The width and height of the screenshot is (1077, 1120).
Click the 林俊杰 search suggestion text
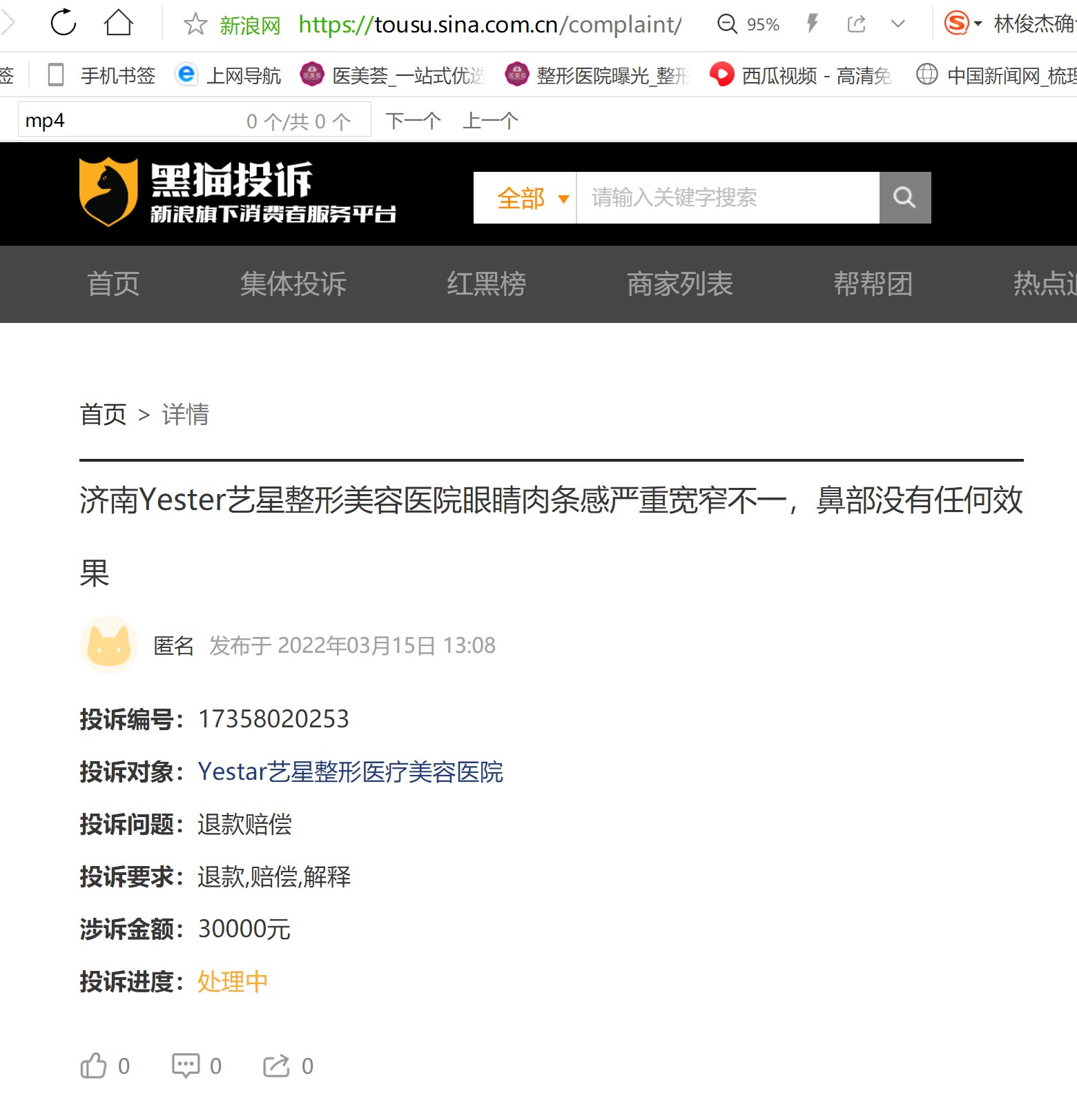(x=1035, y=23)
